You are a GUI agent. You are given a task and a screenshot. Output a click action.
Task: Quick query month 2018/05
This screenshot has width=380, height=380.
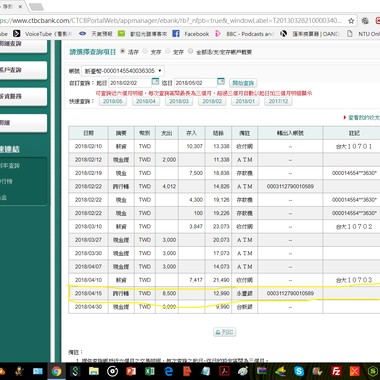pos(113,101)
